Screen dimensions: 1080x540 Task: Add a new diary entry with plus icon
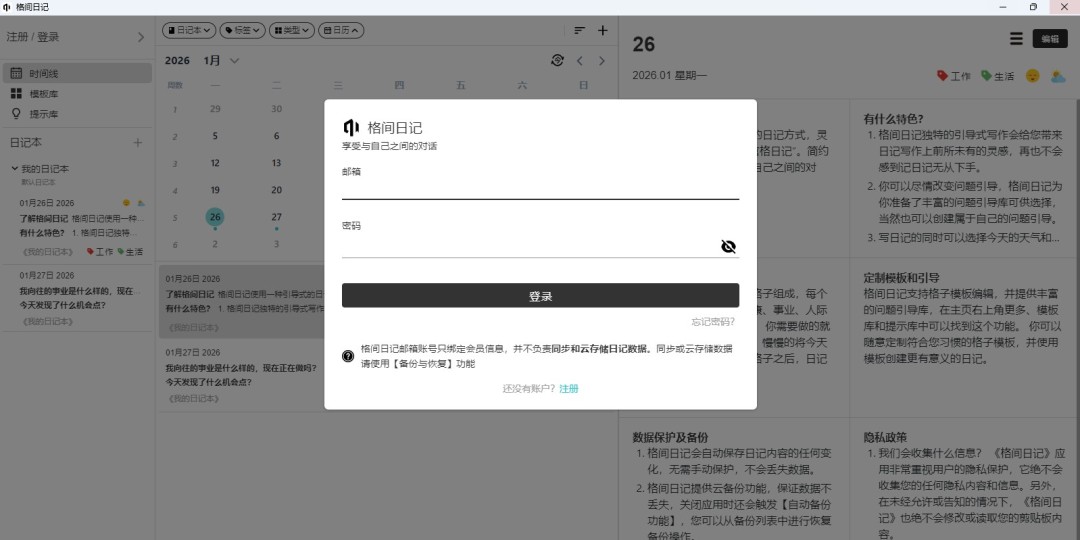603,30
